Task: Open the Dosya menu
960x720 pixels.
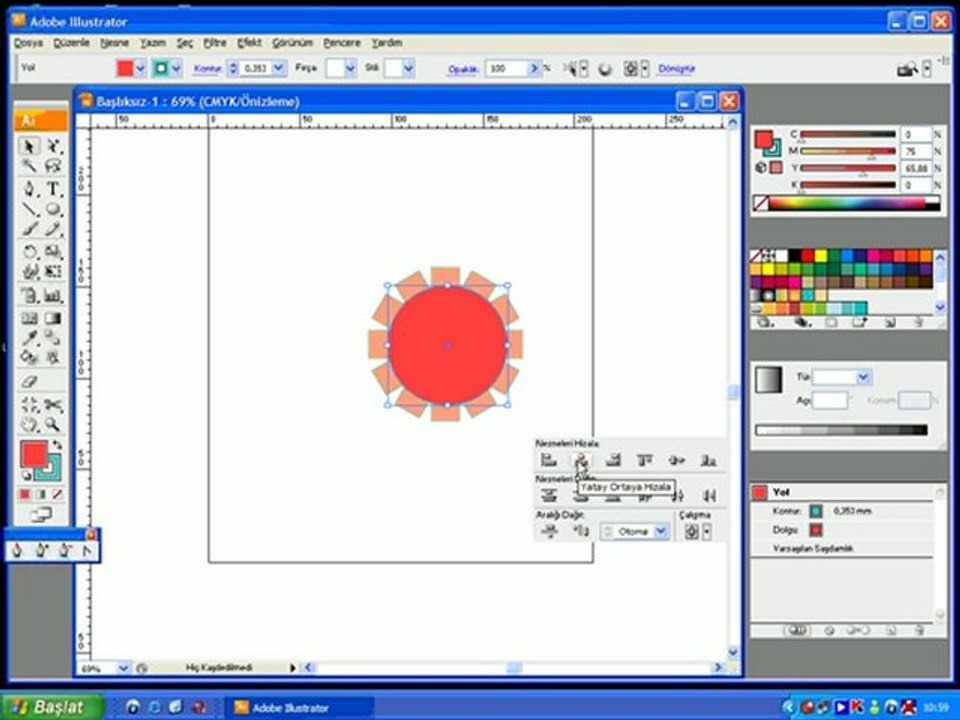Action: pos(28,43)
